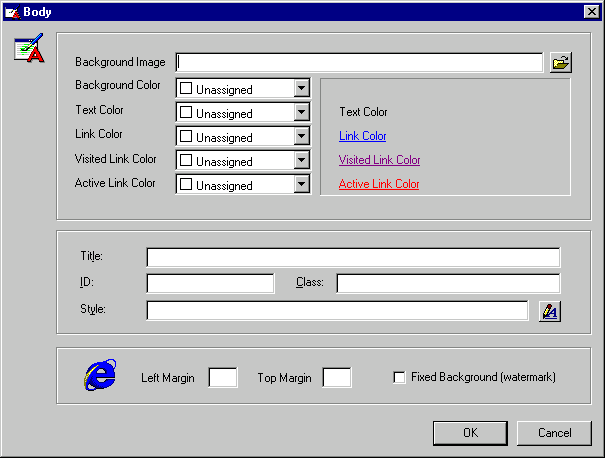Expand the Background Color dropdown
Screen dimensions: 605x458
pos(301,88)
